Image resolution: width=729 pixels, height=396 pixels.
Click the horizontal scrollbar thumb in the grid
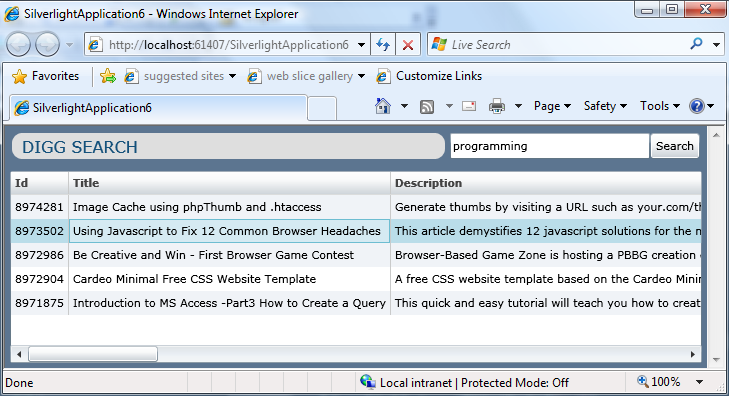(93, 354)
